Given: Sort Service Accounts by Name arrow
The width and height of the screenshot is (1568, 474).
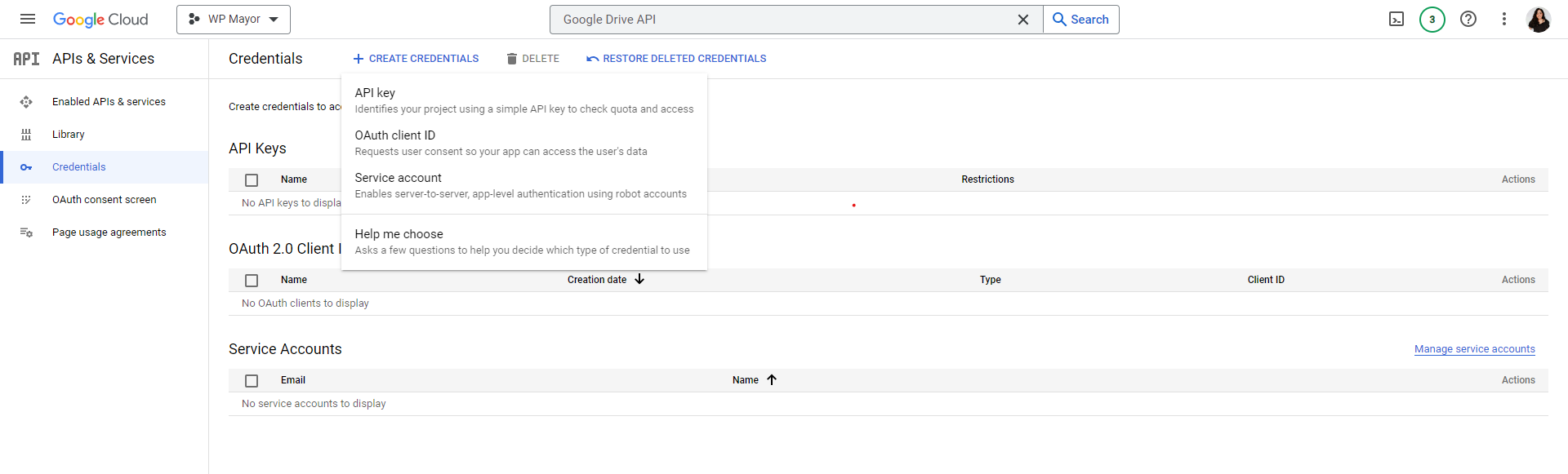Looking at the screenshot, I should pyautogui.click(x=771, y=379).
